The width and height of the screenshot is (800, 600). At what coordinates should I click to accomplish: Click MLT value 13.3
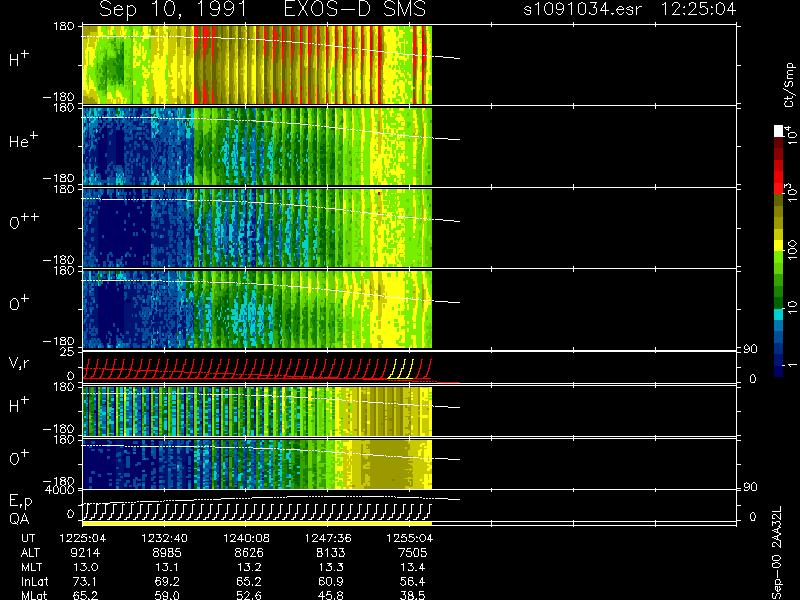[x=331, y=567]
